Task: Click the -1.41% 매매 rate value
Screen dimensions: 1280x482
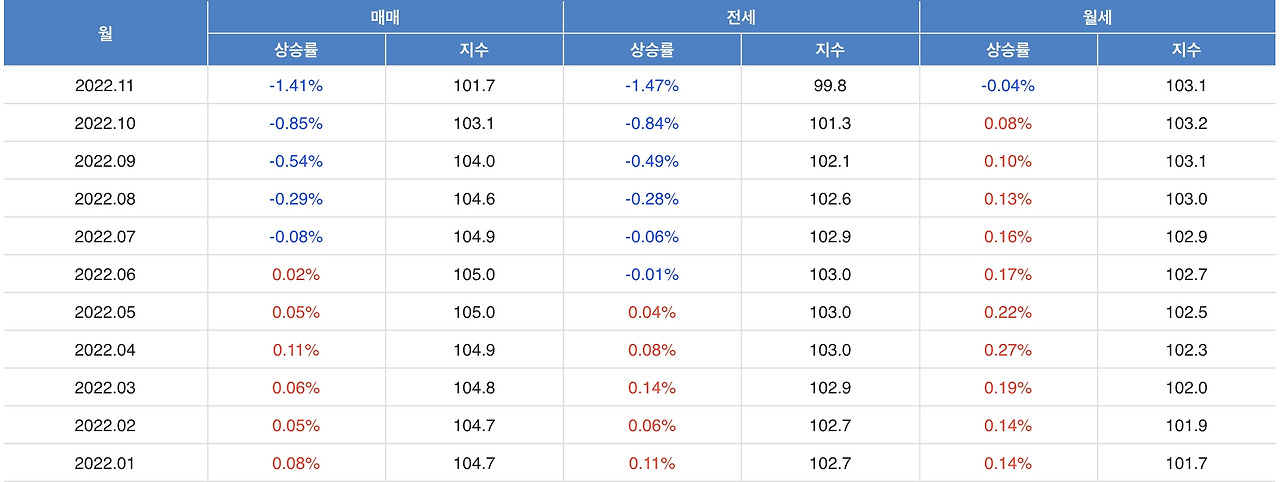Action: [x=296, y=86]
